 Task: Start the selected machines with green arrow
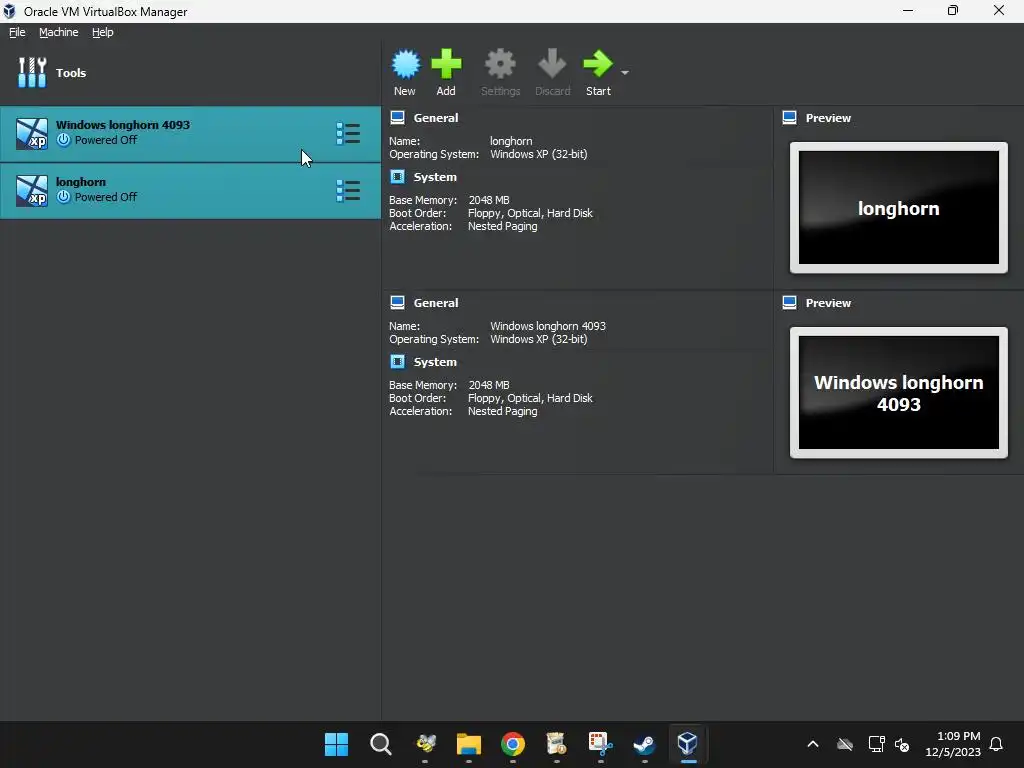pos(598,64)
